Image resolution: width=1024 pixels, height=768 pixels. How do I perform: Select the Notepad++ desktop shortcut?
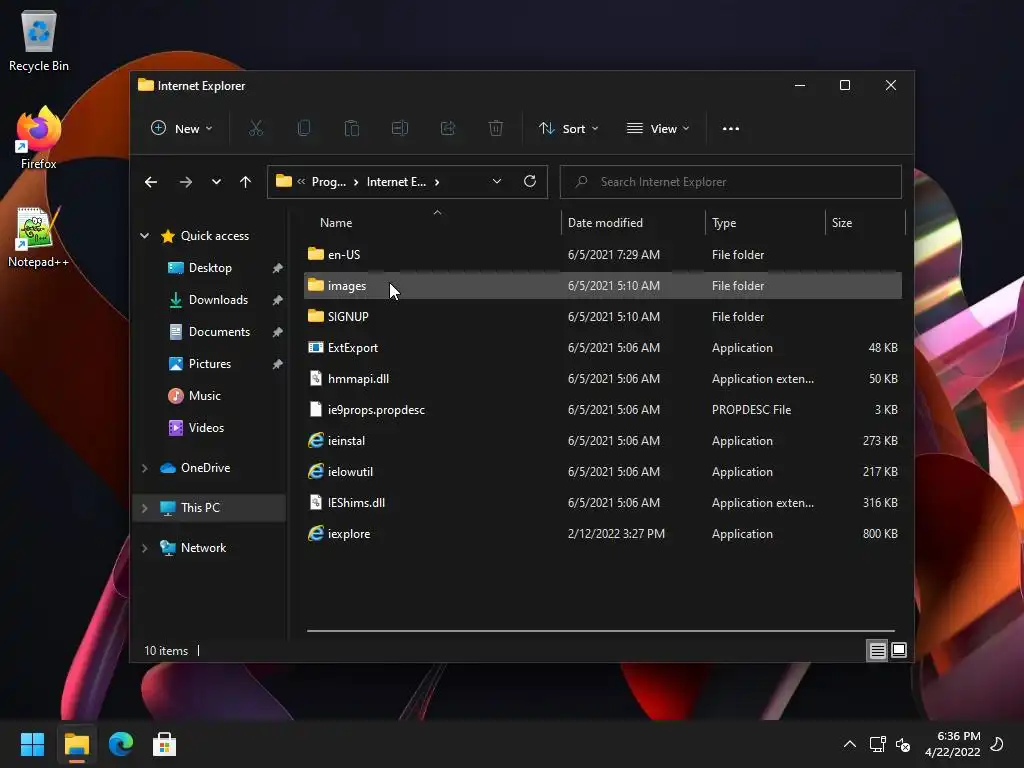tap(39, 237)
